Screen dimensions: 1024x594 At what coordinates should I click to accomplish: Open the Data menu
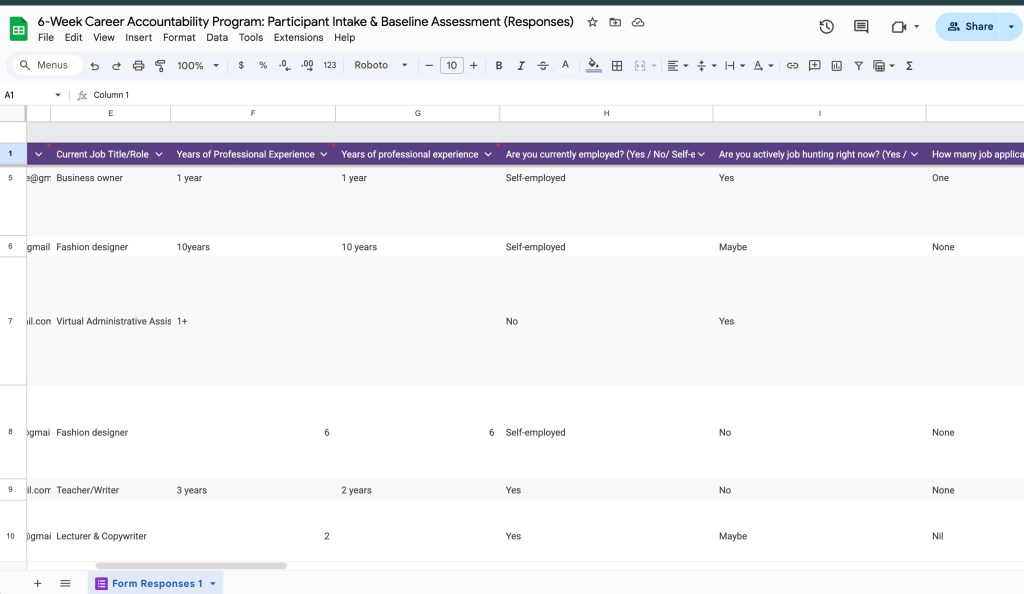(x=217, y=38)
